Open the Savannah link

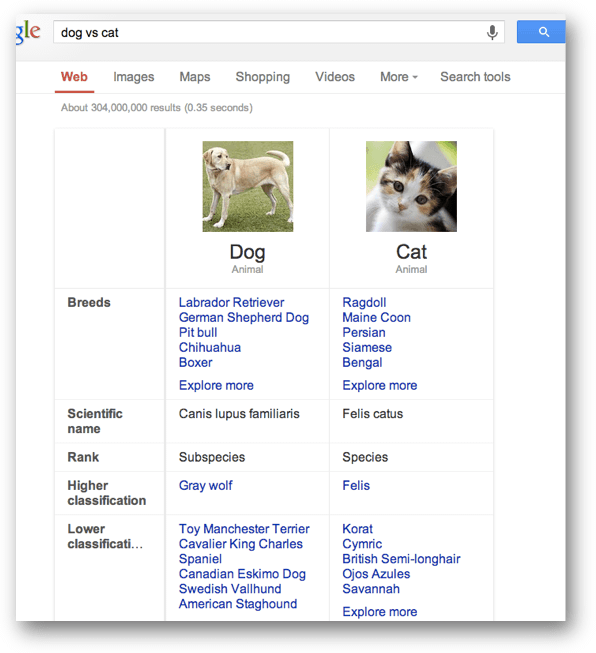pyautogui.click(x=371, y=589)
